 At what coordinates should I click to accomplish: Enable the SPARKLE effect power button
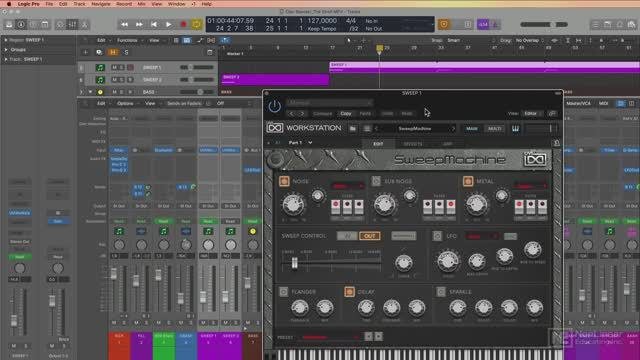(440, 291)
